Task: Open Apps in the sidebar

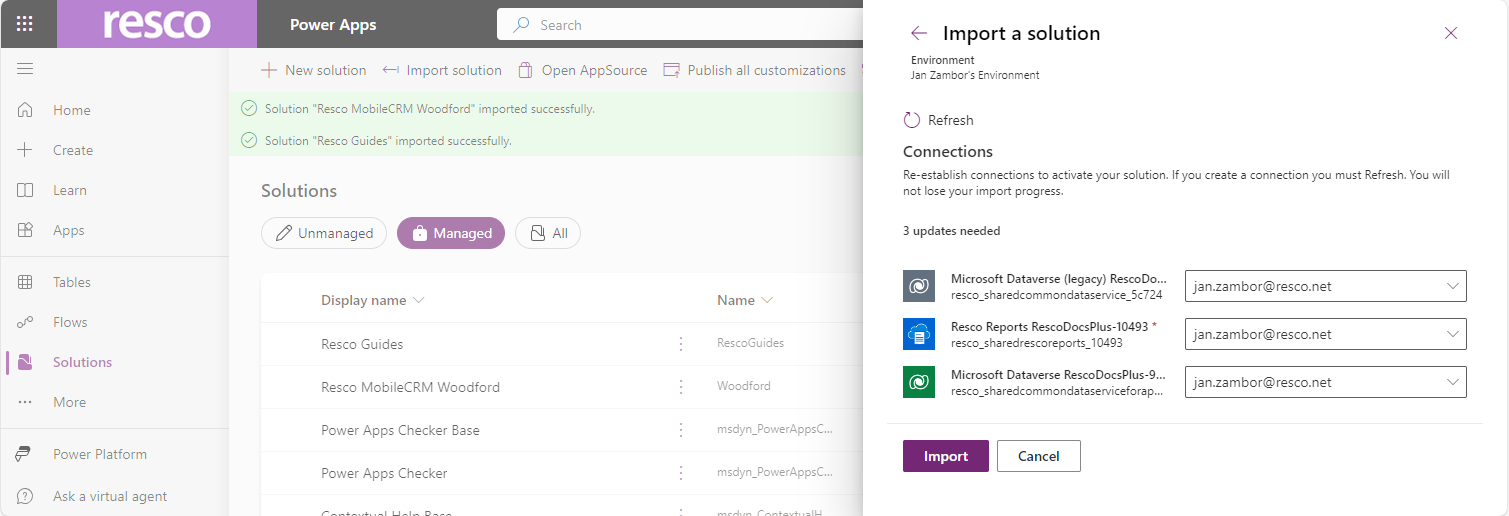Action: (69, 230)
